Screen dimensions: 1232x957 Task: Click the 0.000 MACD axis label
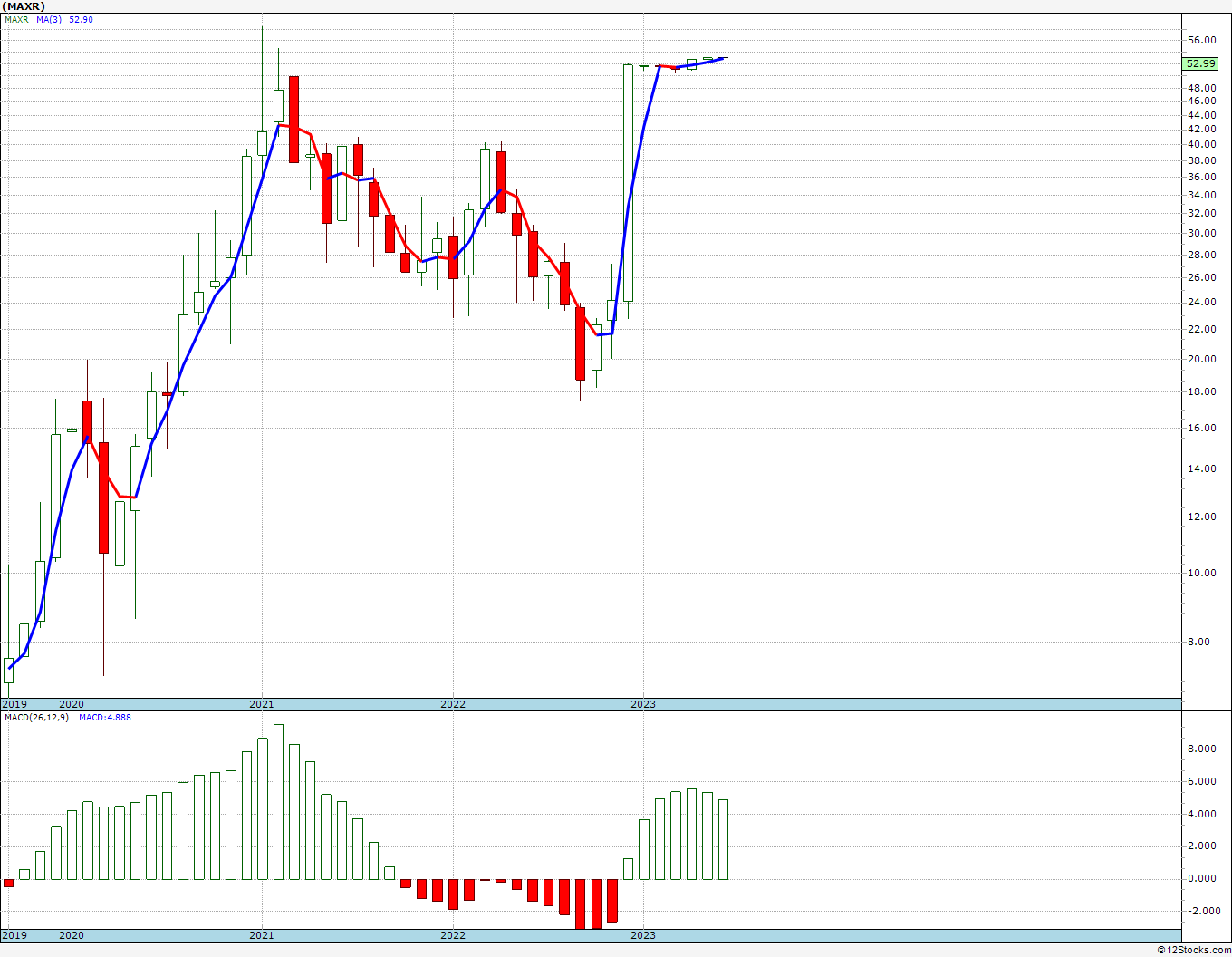1201,878
